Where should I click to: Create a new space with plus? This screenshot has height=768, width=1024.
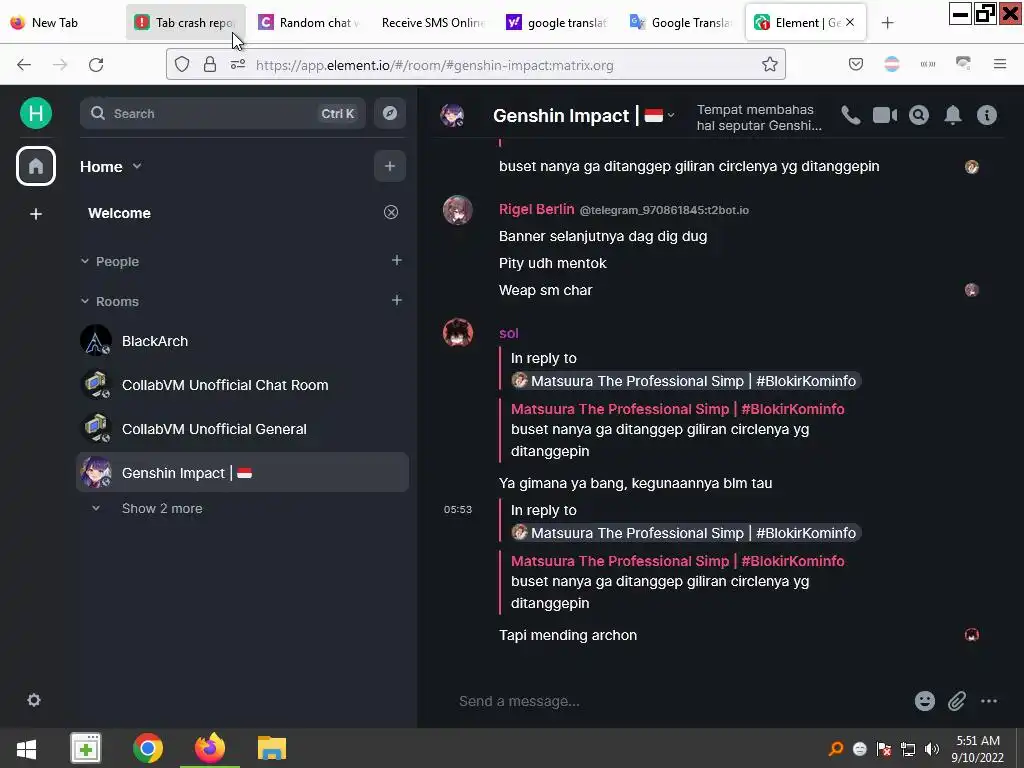click(36, 214)
